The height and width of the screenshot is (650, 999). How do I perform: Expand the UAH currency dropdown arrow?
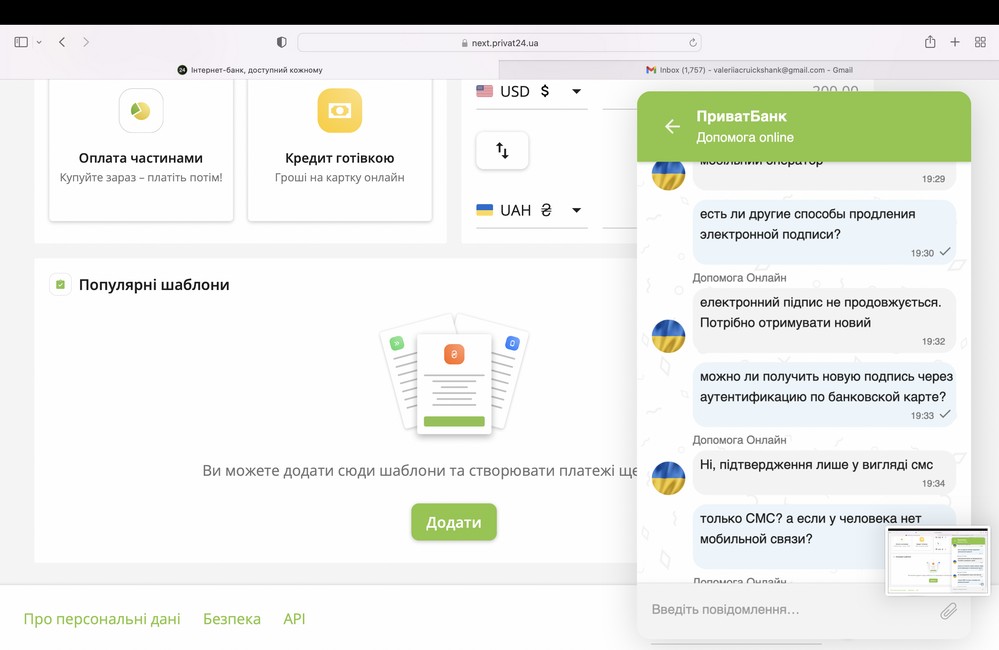pyautogui.click(x=577, y=210)
